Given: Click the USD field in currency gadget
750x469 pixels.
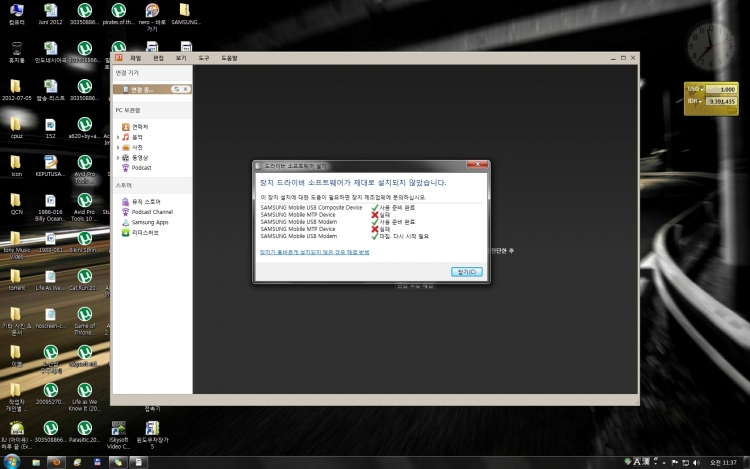Looking at the screenshot, I should (x=720, y=89).
